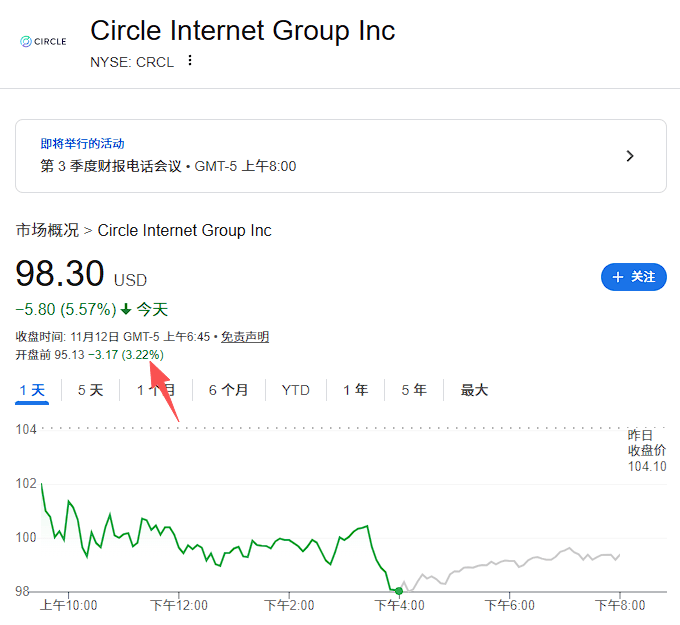Click the Circle Internet Group Inc breadcrumb

pos(184,230)
